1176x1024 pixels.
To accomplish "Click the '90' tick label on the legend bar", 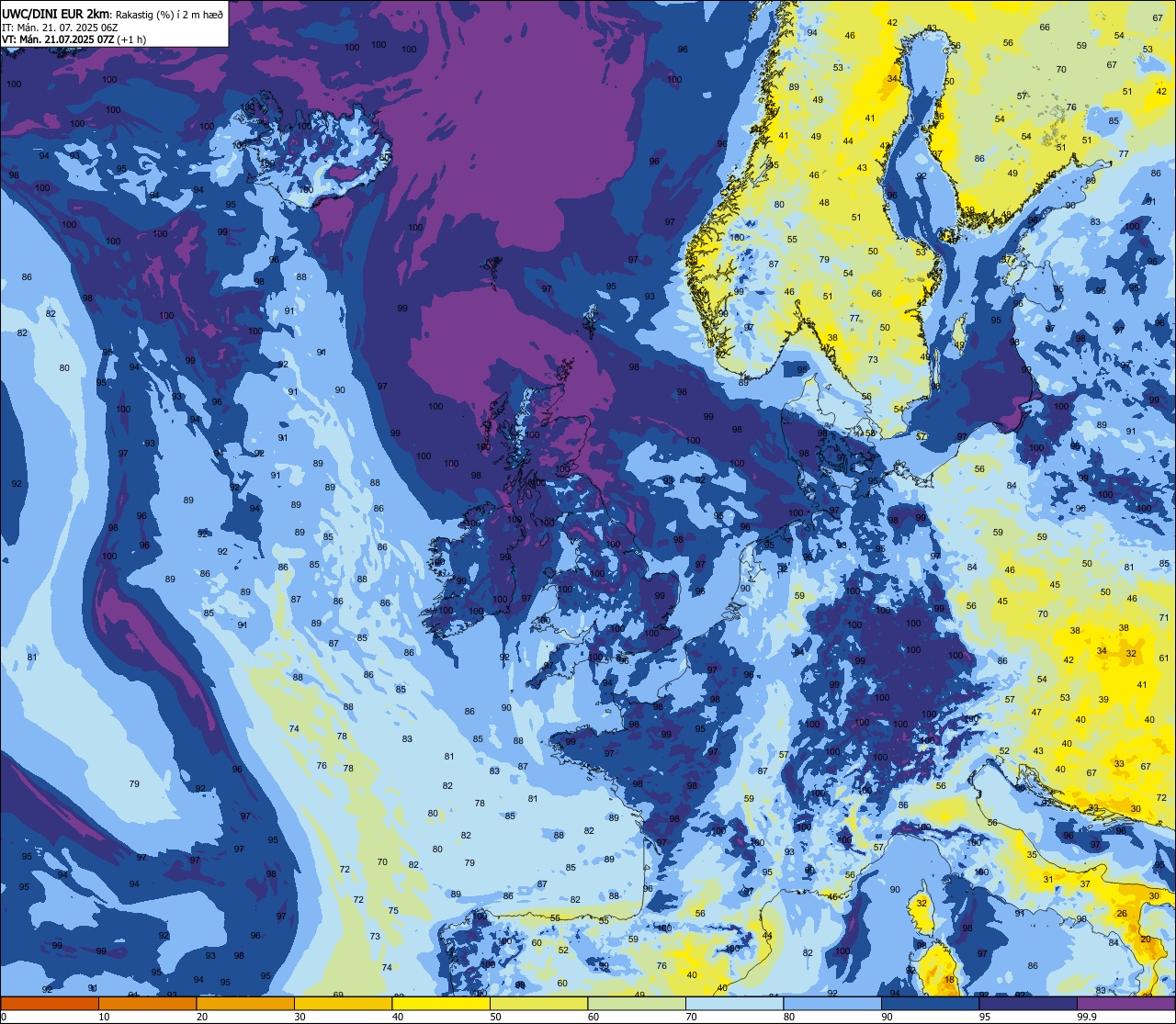I will click(x=887, y=1017).
